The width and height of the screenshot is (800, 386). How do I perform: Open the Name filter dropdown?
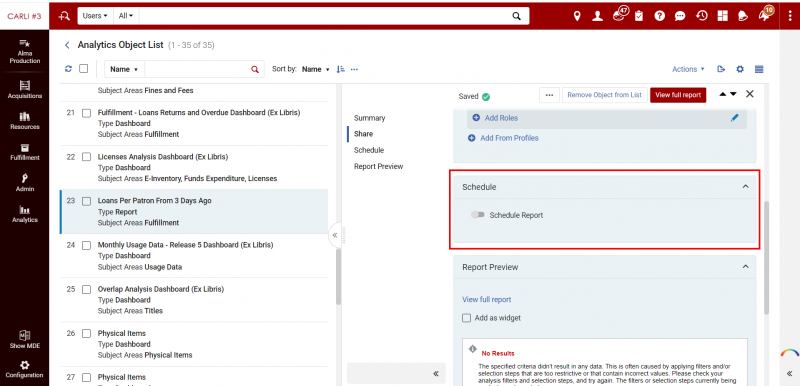(x=124, y=69)
